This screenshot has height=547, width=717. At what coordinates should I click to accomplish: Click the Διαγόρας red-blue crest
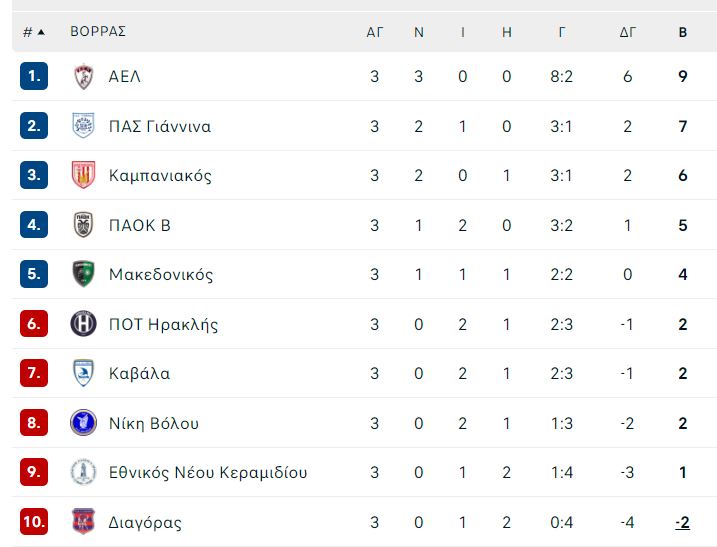tap(83, 521)
